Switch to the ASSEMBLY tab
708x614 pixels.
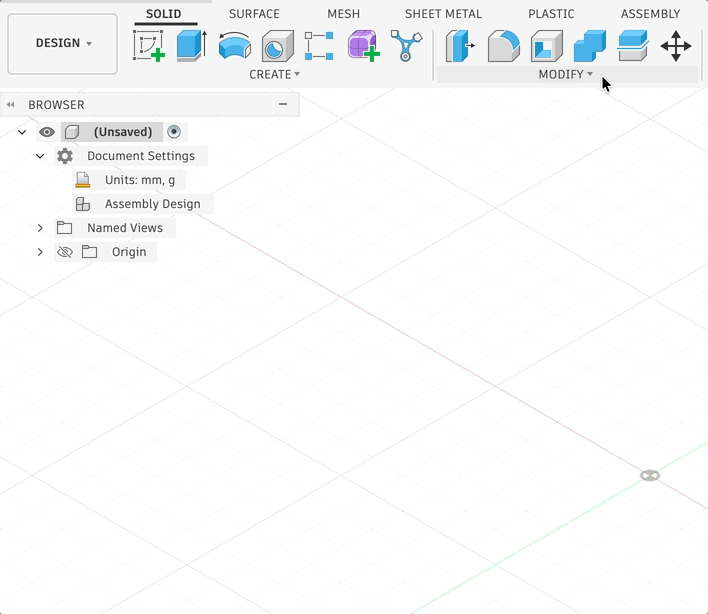tap(651, 14)
